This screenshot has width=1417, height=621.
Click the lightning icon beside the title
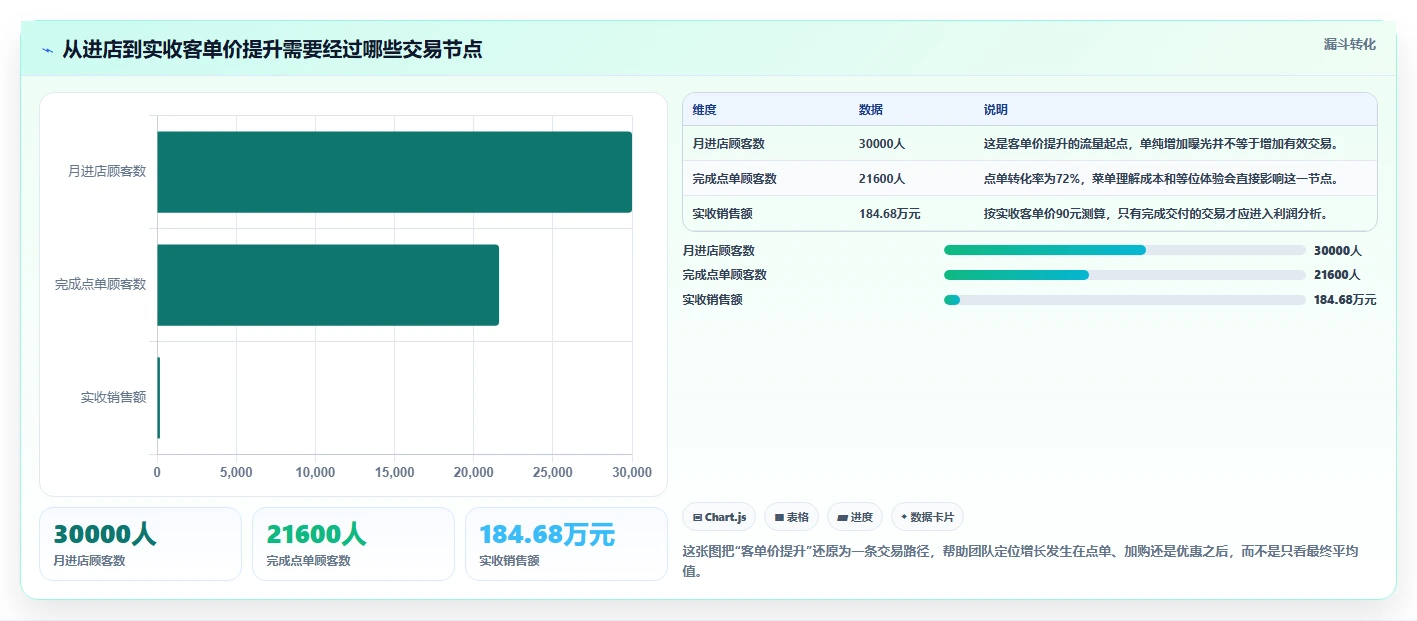[48, 49]
